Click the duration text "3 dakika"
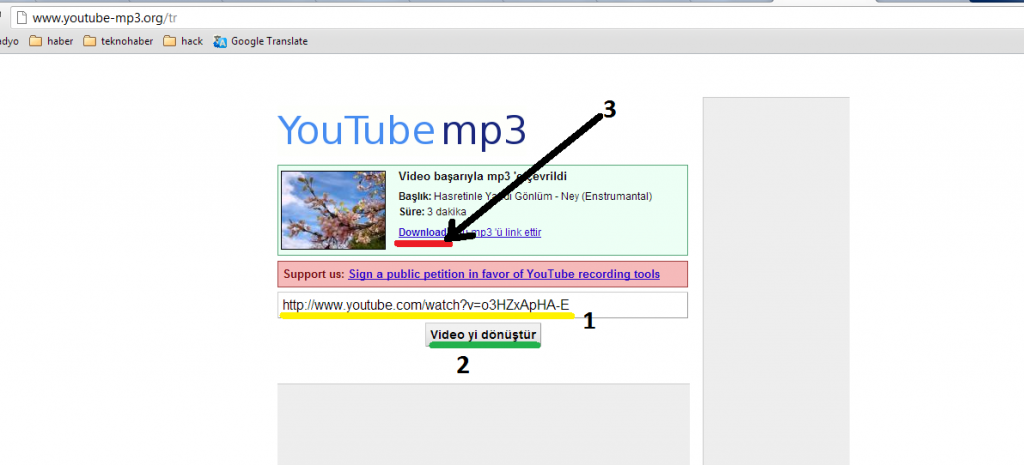This screenshot has width=1024, height=465. pos(447,212)
